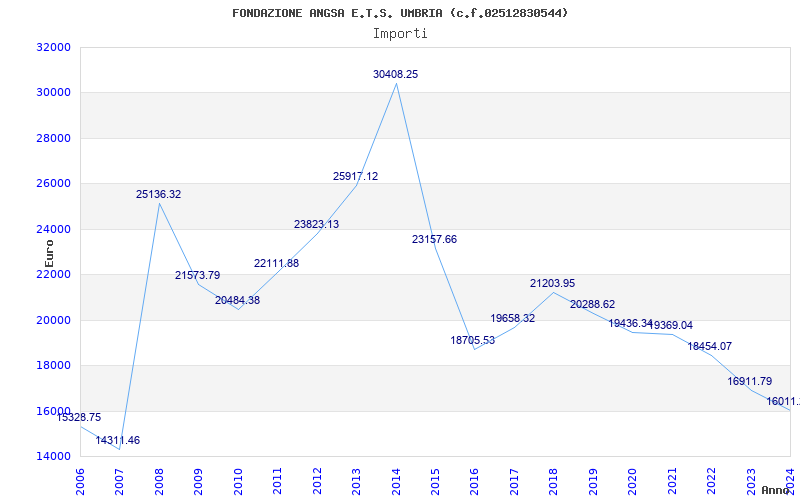Click the data label 21573.79
The height and width of the screenshot is (500, 800).
[197, 276]
